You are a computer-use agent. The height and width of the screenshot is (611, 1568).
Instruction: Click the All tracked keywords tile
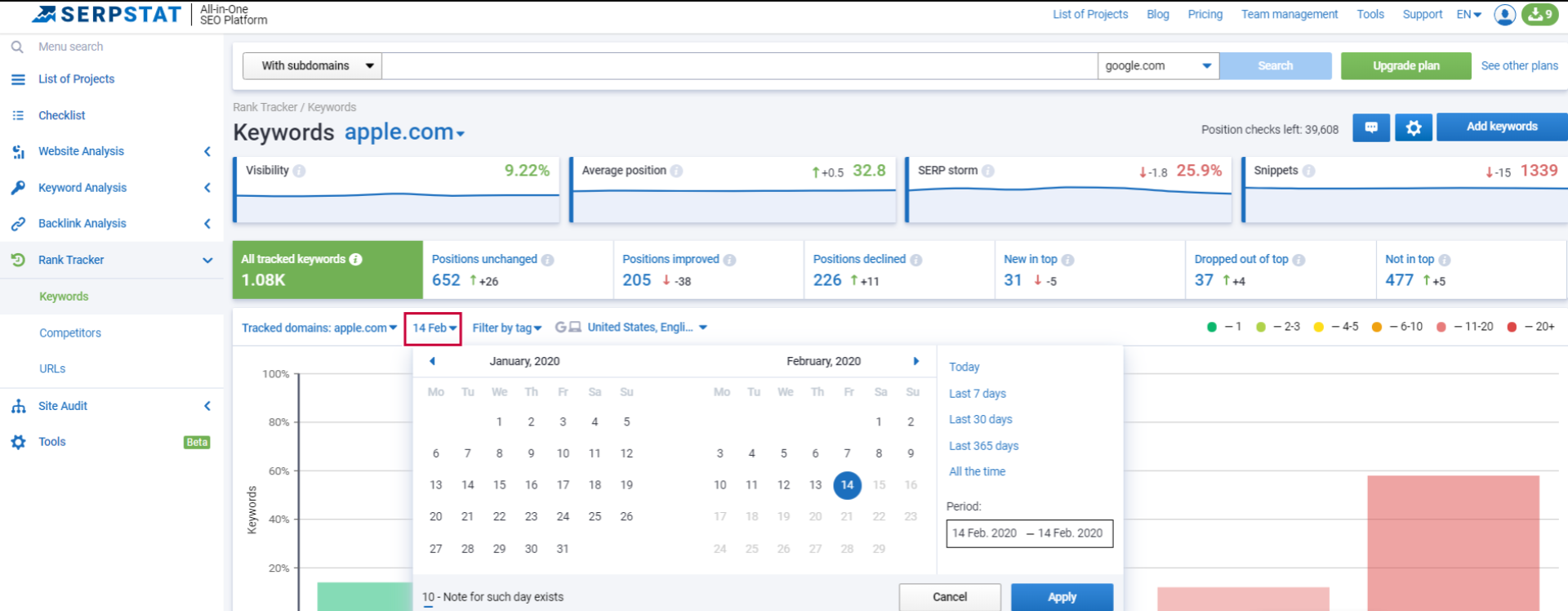327,270
